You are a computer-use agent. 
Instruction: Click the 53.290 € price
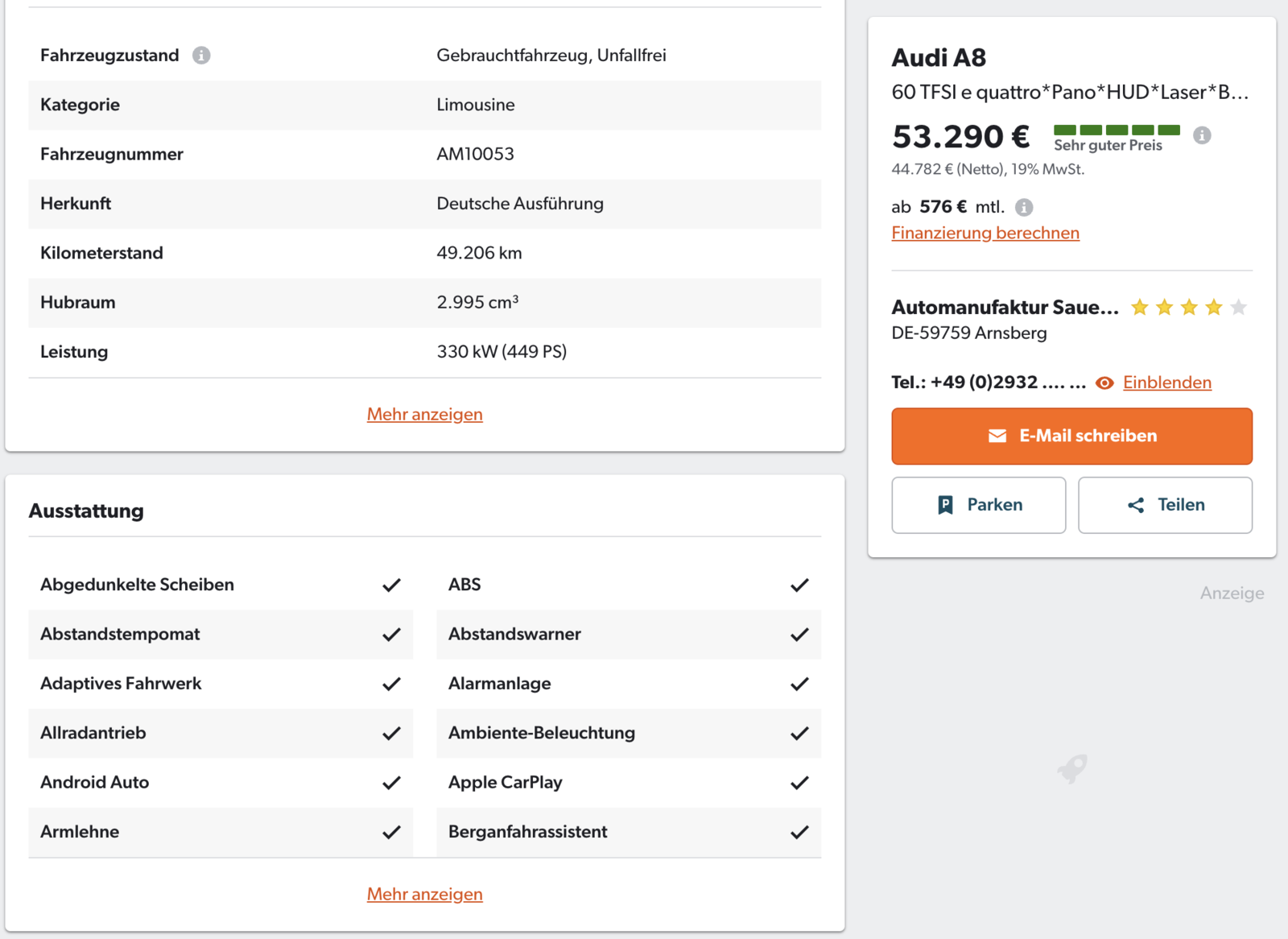tap(960, 136)
